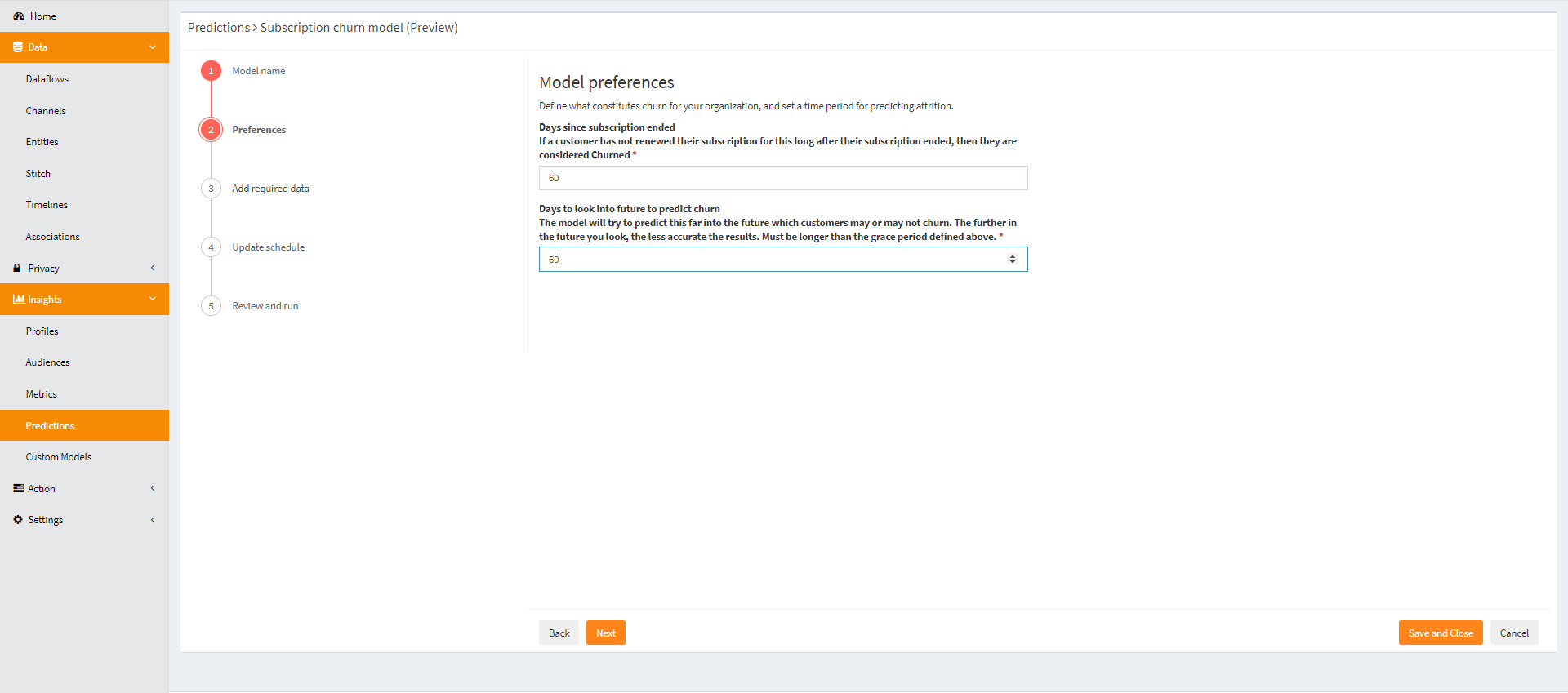The height and width of the screenshot is (693, 1568).
Task: Click the Predictions breadcrumb link
Action: pos(219,28)
